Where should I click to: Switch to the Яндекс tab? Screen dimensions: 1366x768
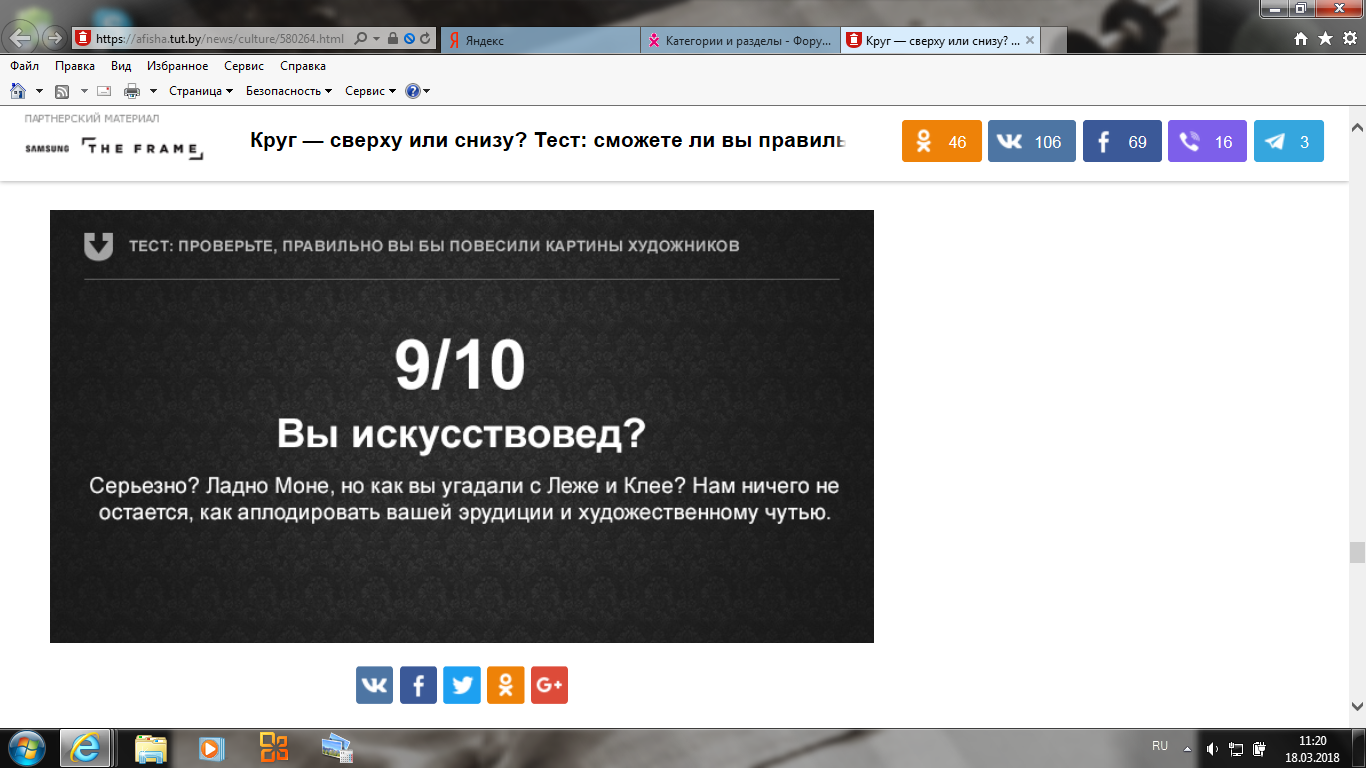click(540, 40)
